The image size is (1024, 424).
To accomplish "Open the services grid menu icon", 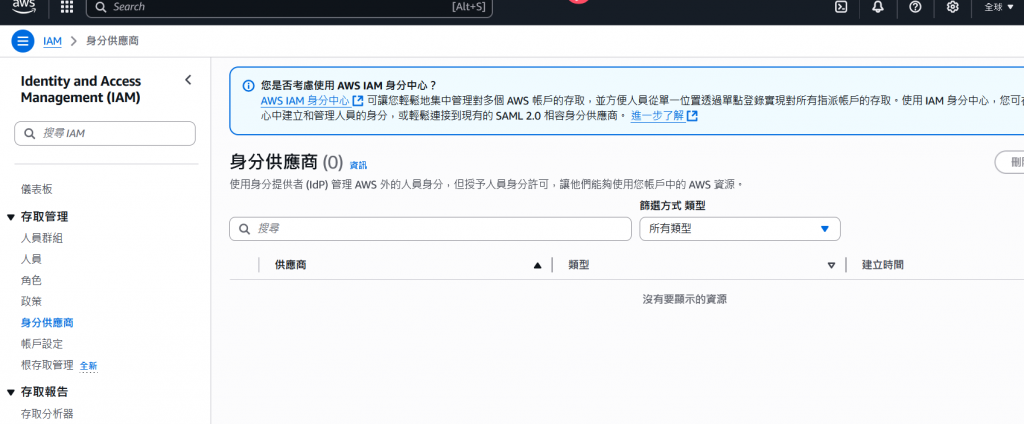I will pos(67,7).
